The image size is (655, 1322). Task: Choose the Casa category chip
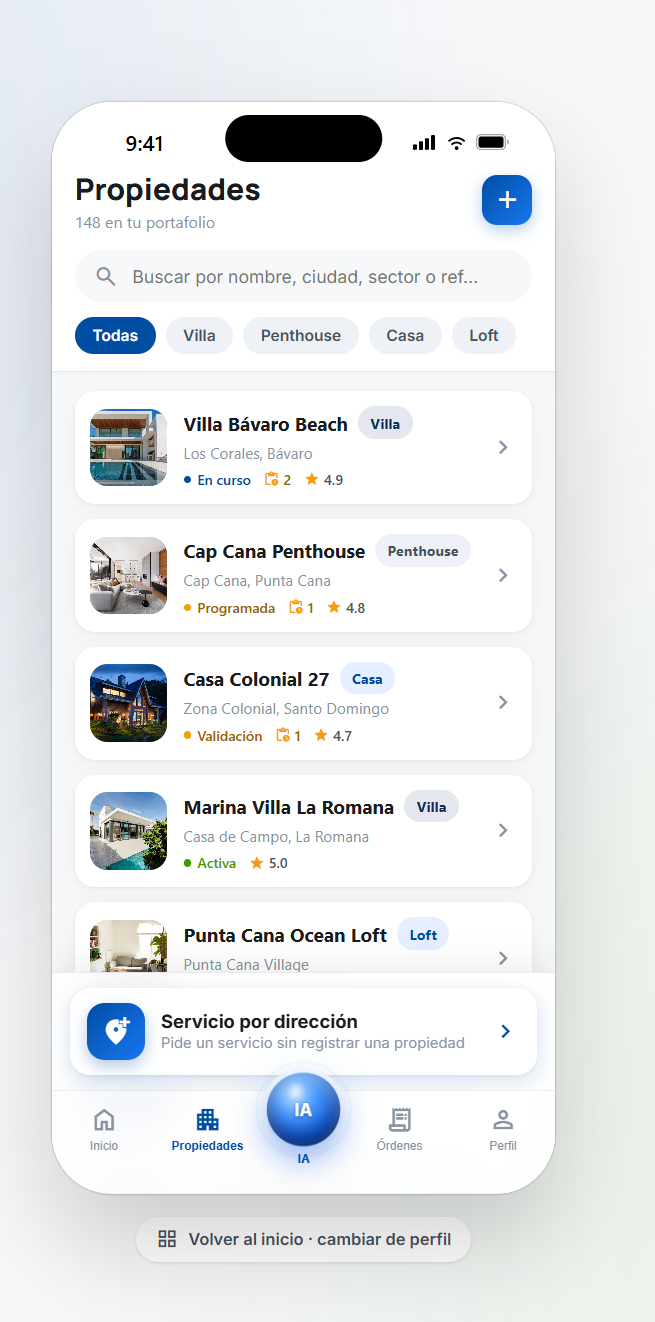405,335
